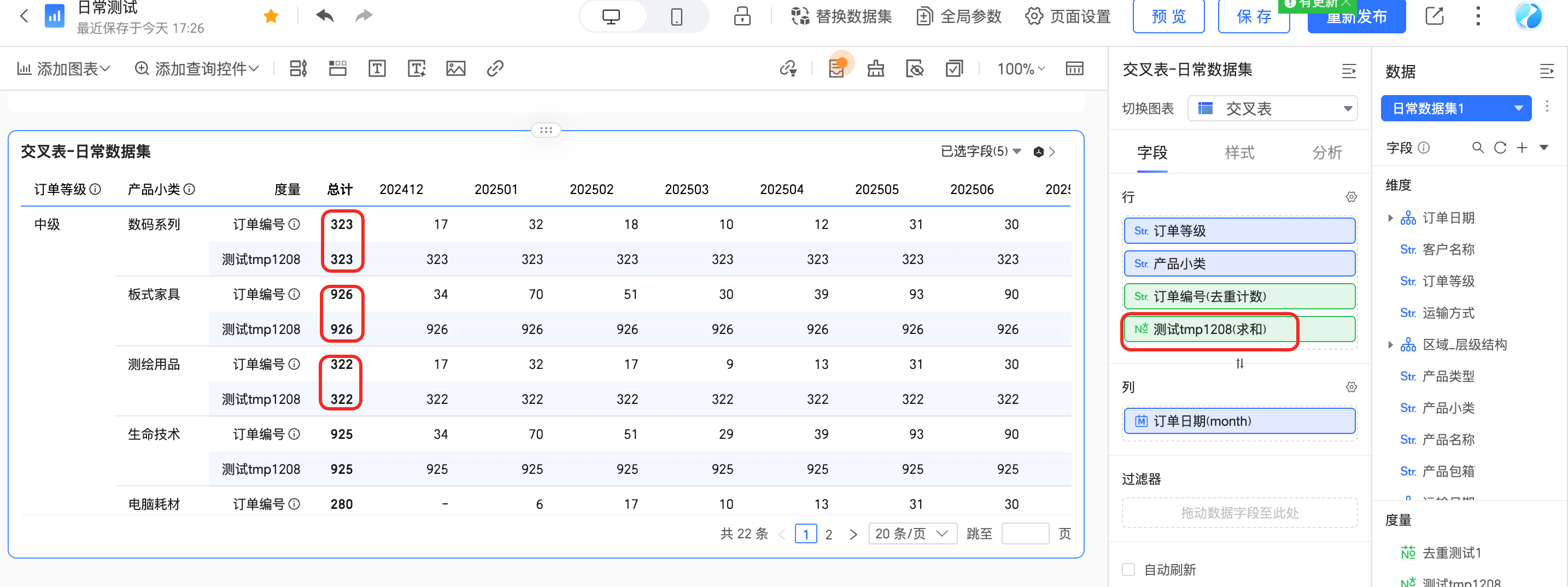Click the 跳至 page number input field

[1025, 533]
